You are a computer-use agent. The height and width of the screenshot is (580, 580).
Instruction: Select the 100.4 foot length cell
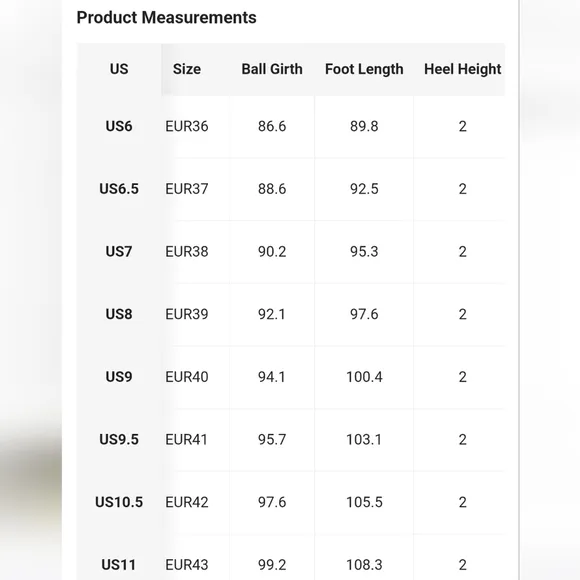tap(364, 377)
